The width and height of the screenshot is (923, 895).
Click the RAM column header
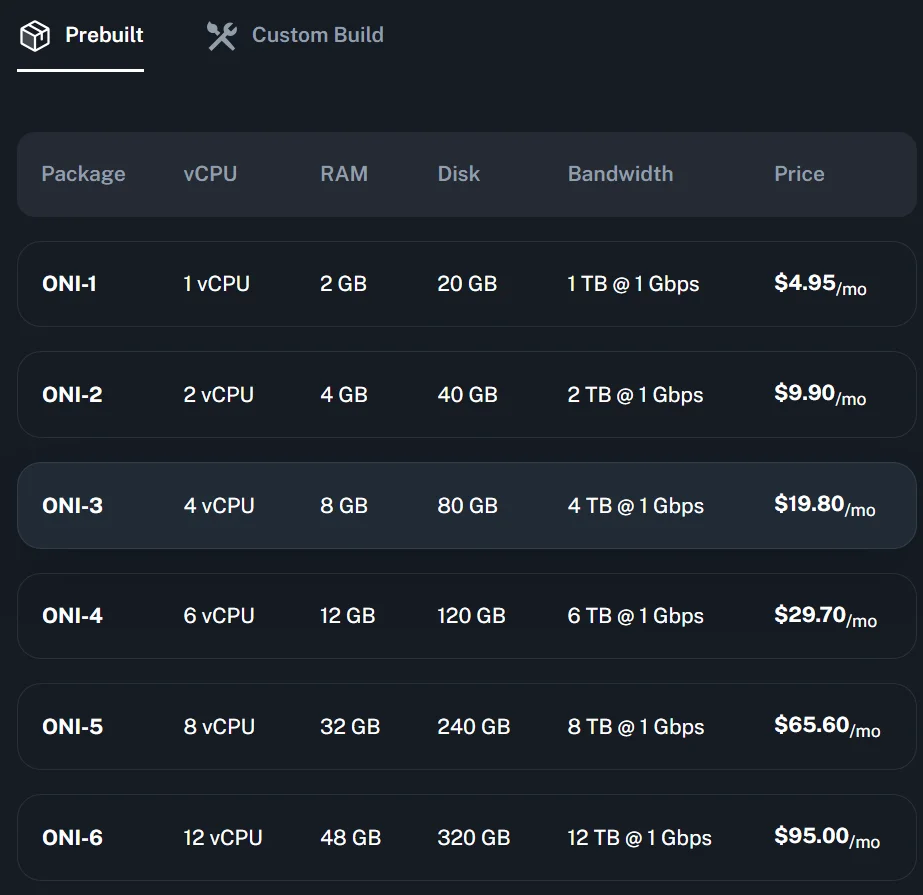tap(344, 173)
